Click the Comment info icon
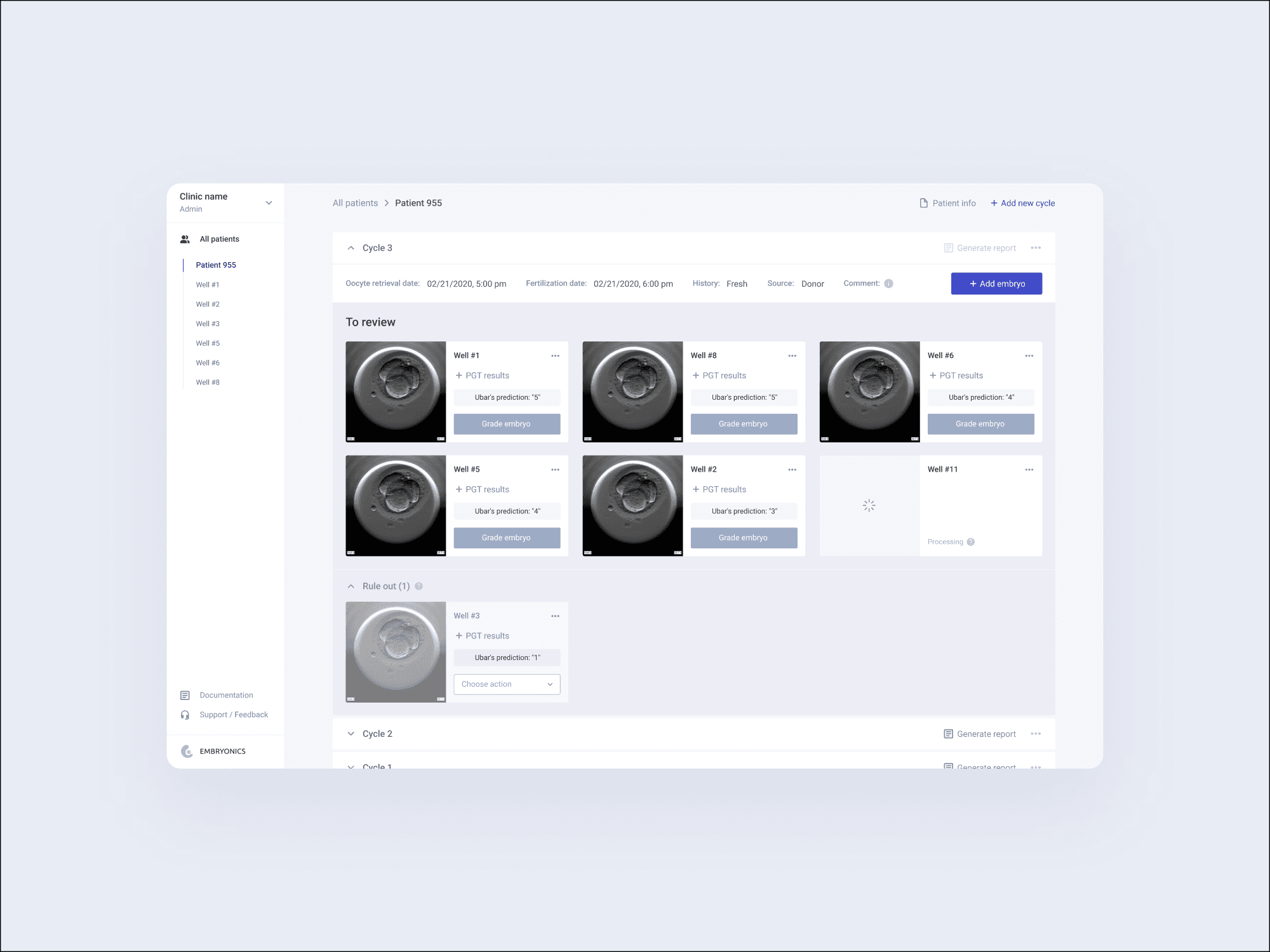 [888, 284]
